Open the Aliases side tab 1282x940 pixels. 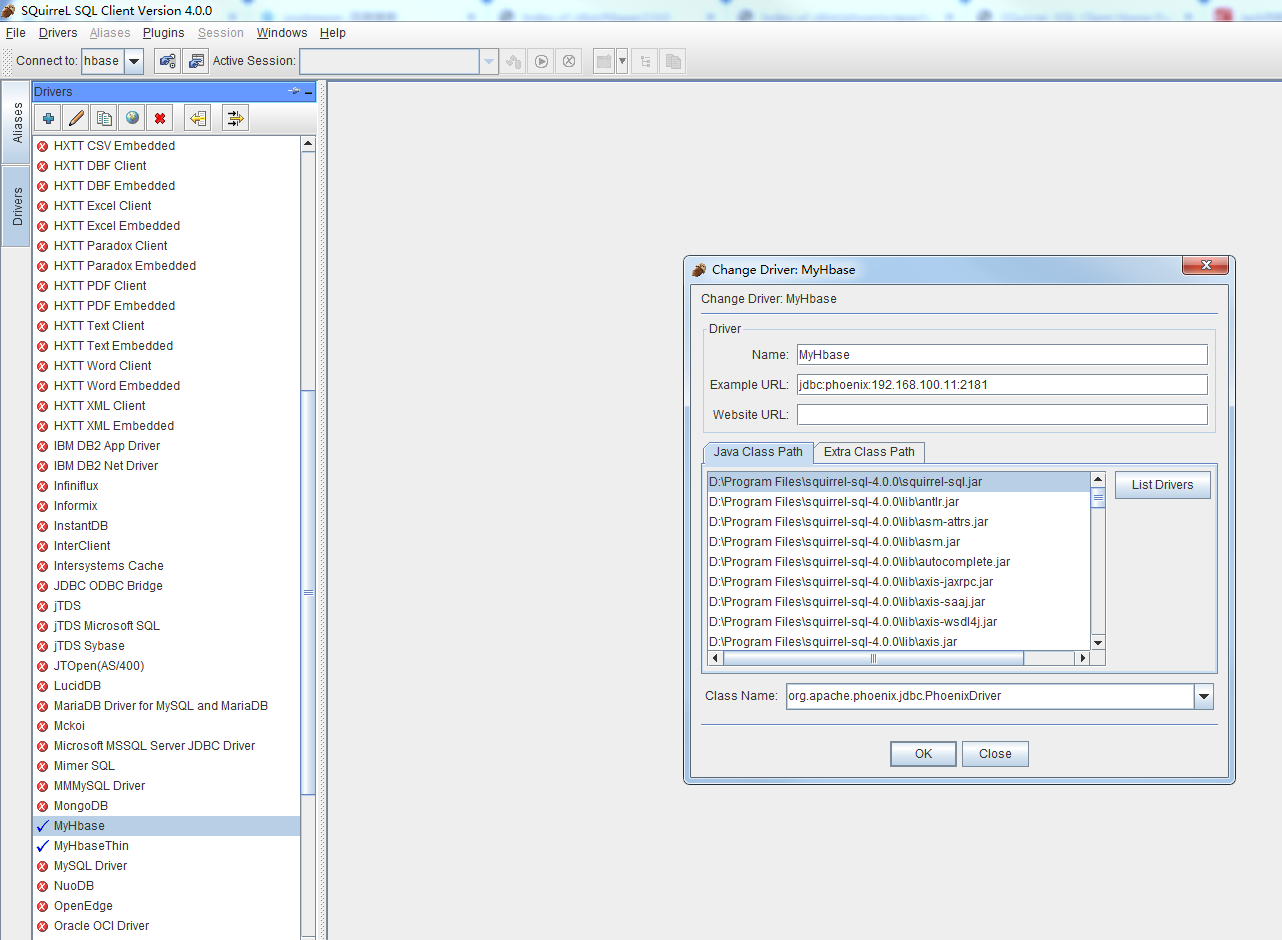click(17, 122)
